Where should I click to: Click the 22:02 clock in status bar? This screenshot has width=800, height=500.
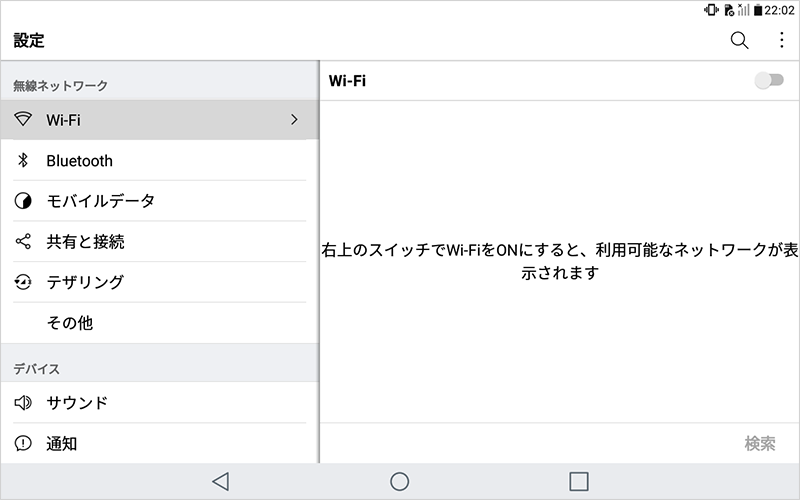pyautogui.click(x=779, y=10)
